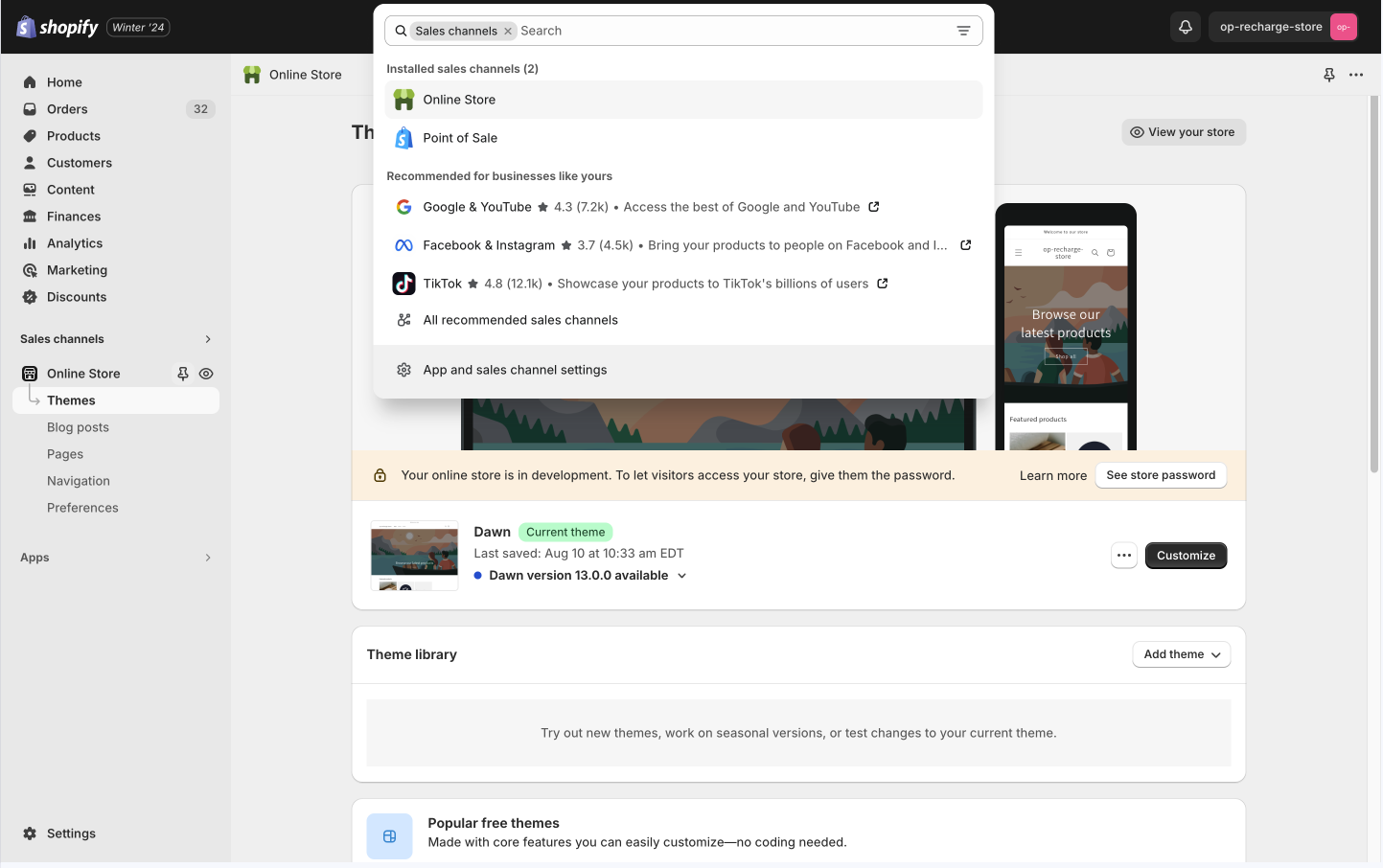Open Google & YouTube channel listing
The height and width of the screenshot is (868, 1383).
coord(683,207)
